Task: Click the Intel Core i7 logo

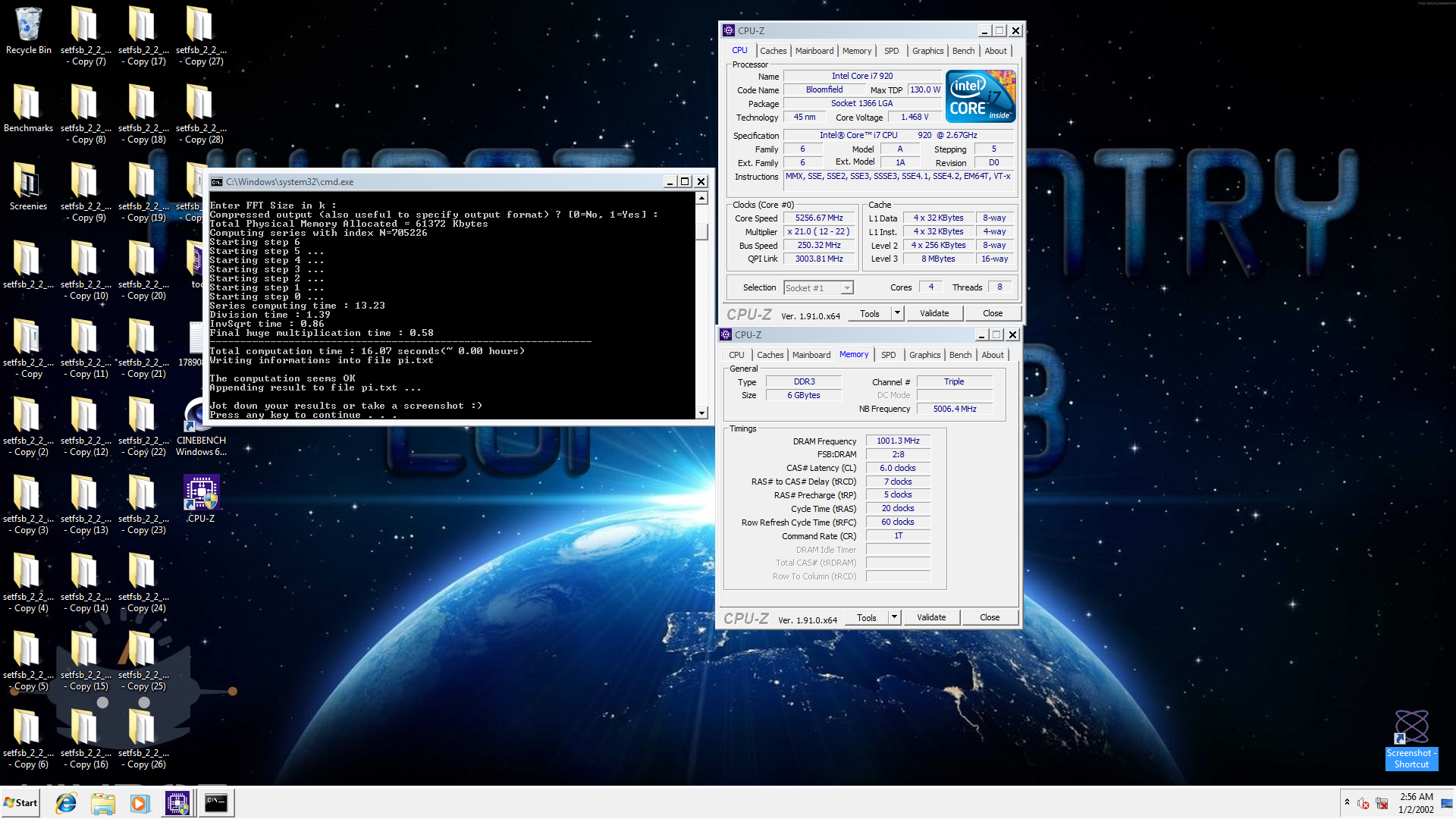Action: [x=981, y=96]
